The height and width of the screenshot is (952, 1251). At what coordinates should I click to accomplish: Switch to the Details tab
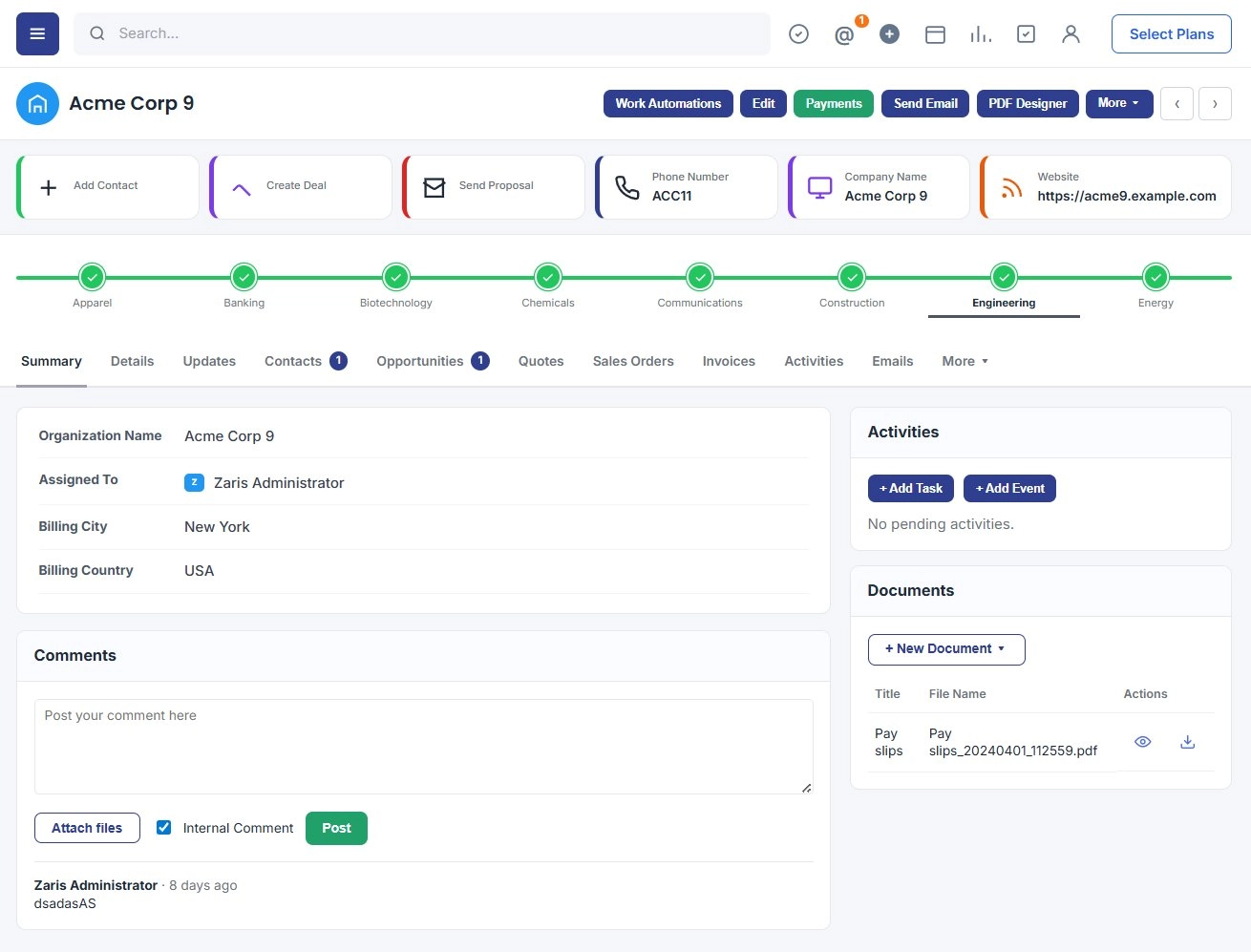132,361
